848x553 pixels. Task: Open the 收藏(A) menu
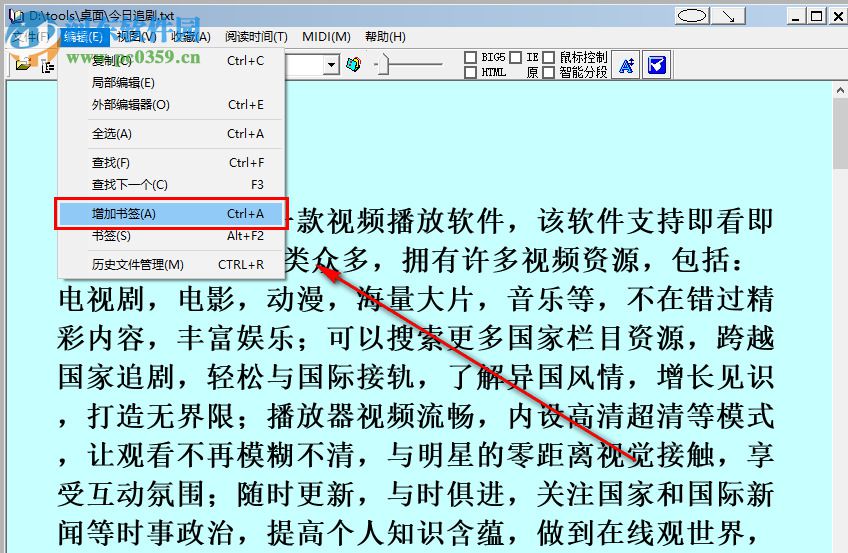[191, 37]
